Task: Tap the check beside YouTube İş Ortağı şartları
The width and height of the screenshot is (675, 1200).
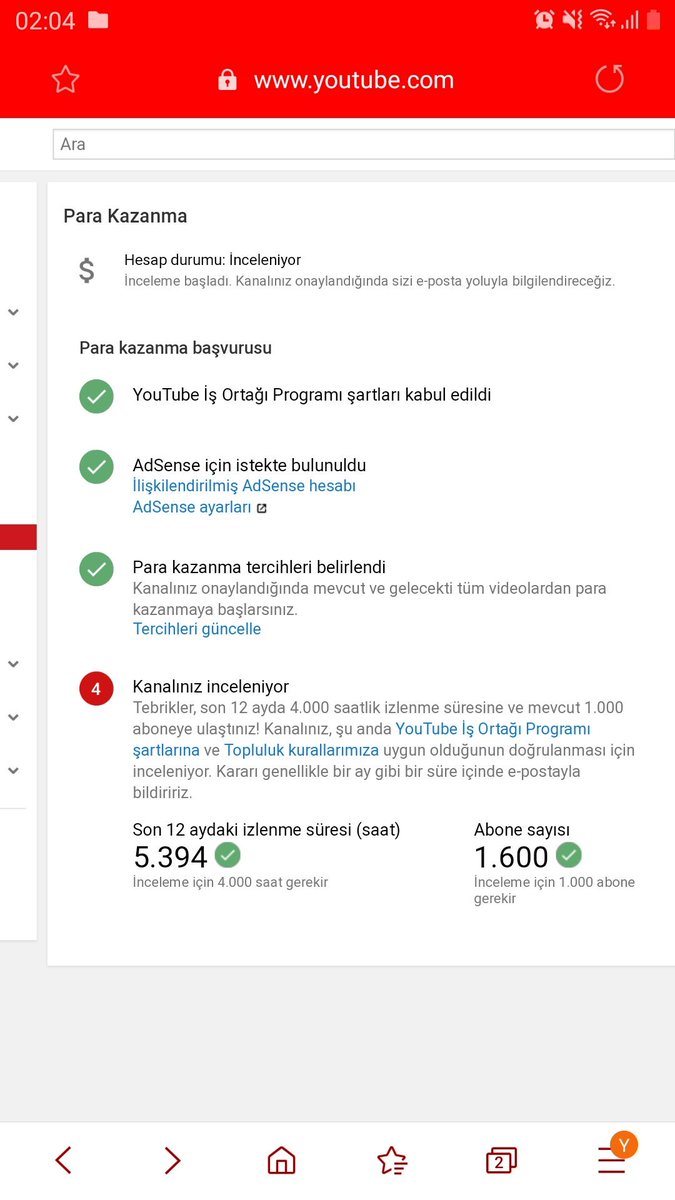Action: tap(96, 396)
